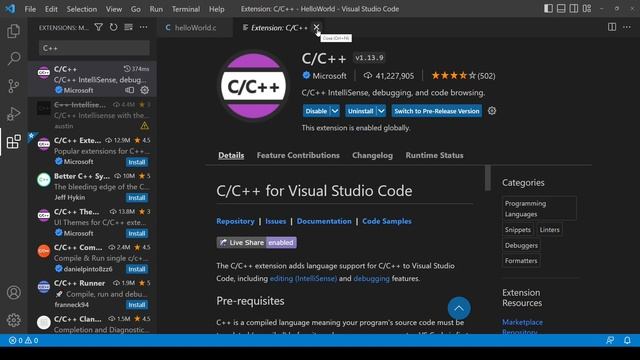Select the Programming Languages category
The width and height of the screenshot is (640, 360).
540,208
